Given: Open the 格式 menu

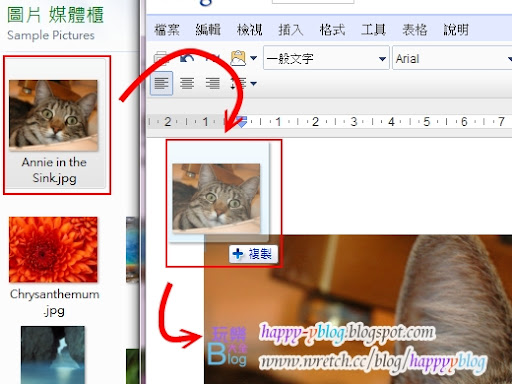Looking at the screenshot, I should [332, 30].
